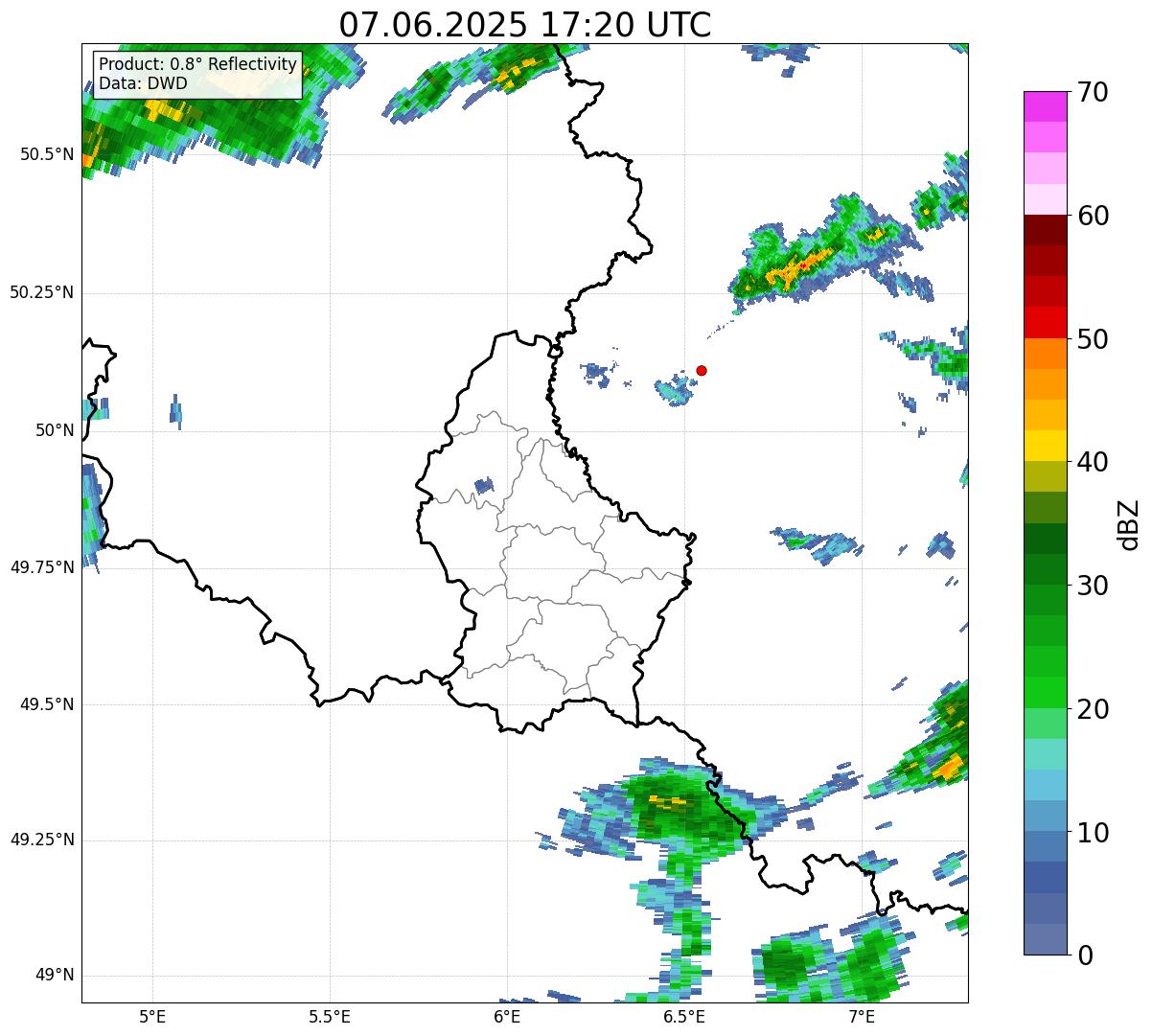
Task: Click the colorbar tick label 50
Action: click(1094, 339)
